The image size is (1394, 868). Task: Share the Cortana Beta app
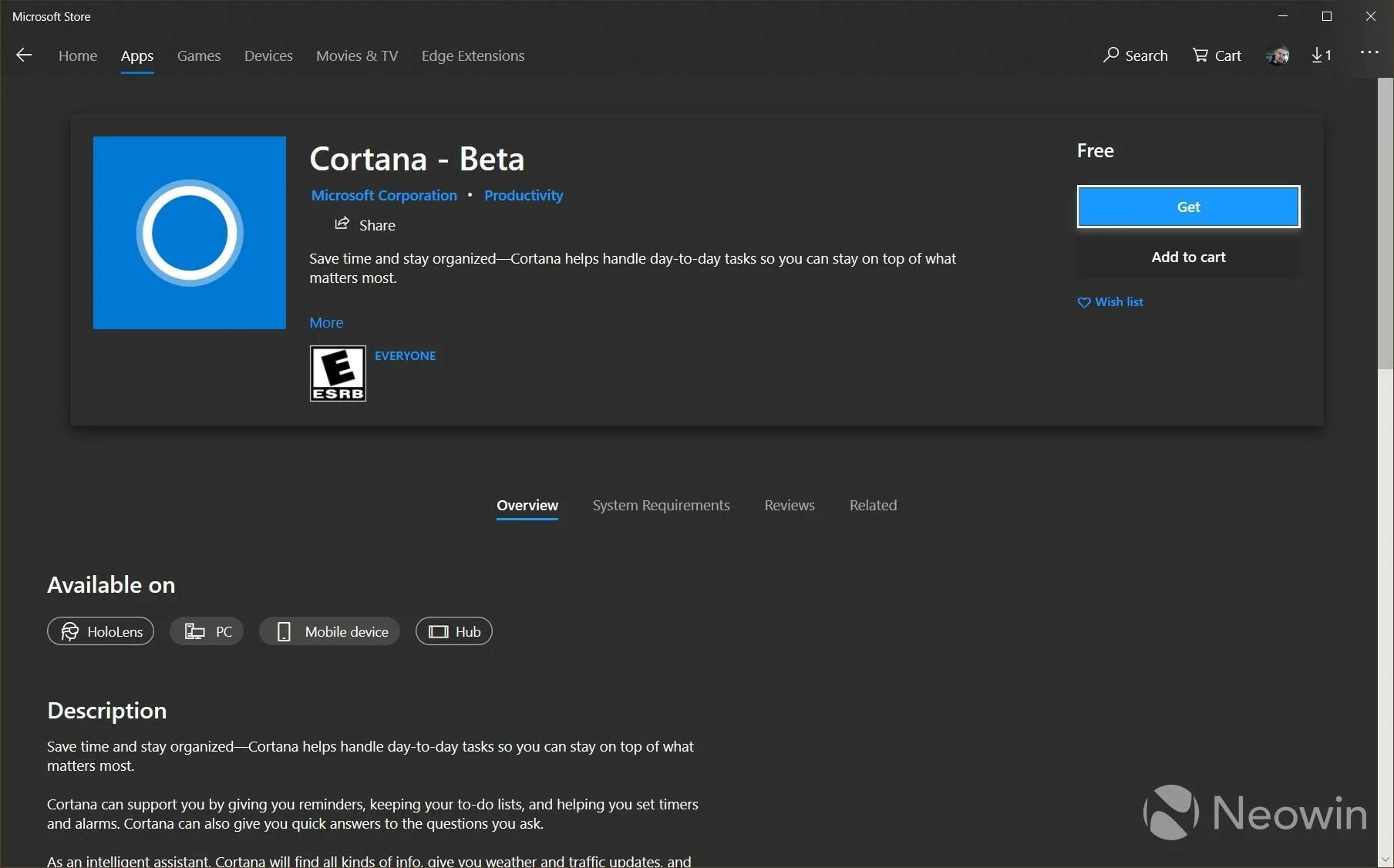point(365,225)
